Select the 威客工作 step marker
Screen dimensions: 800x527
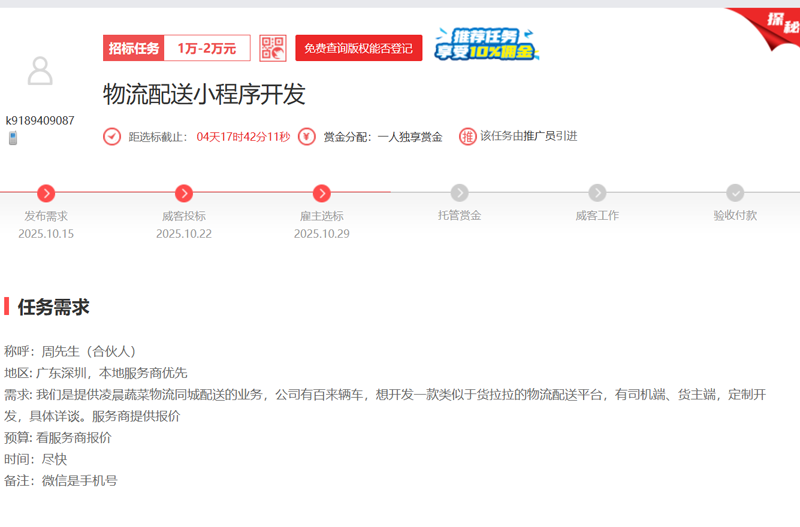click(x=597, y=193)
